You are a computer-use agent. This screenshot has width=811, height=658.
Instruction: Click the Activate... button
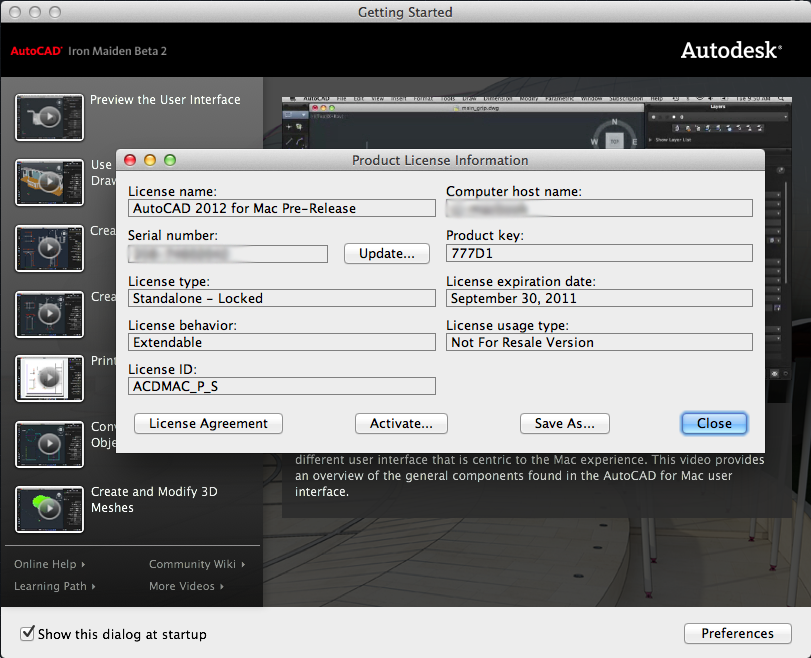tap(401, 423)
